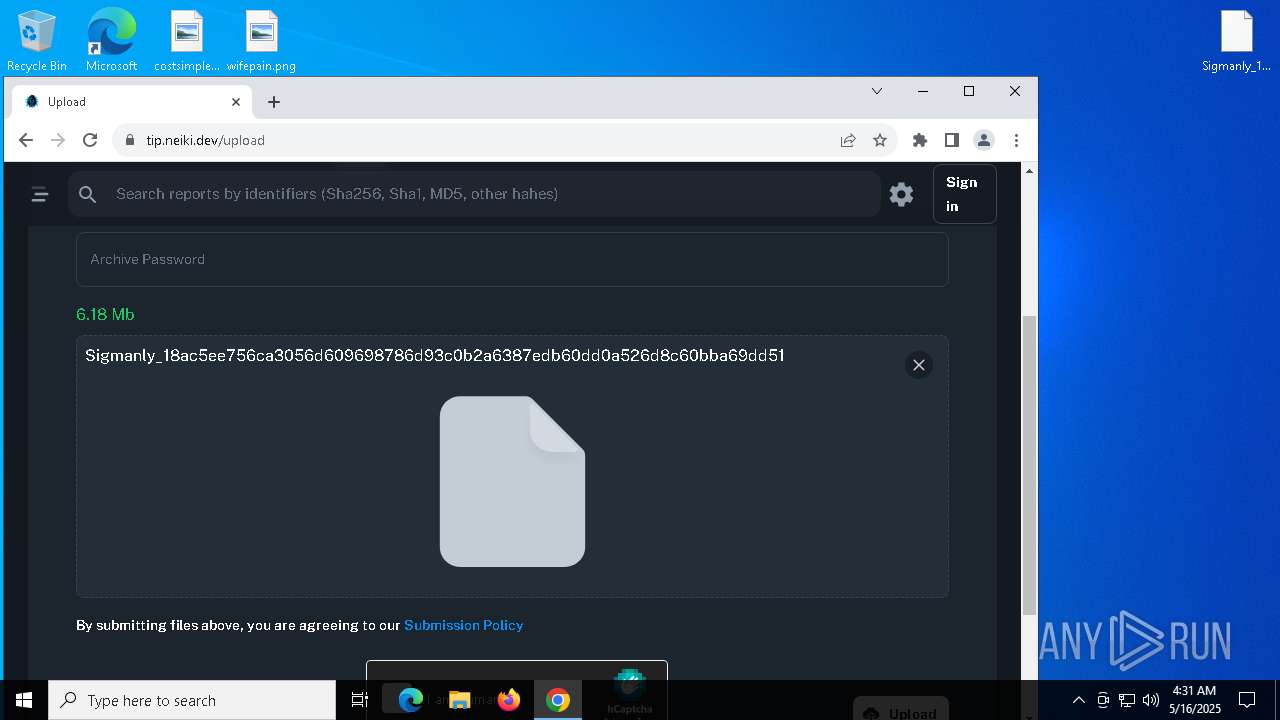The width and height of the screenshot is (1280, 720).
Task: Click the address bar URL tip.neiki.dev/upload
Action: [205, 140]
